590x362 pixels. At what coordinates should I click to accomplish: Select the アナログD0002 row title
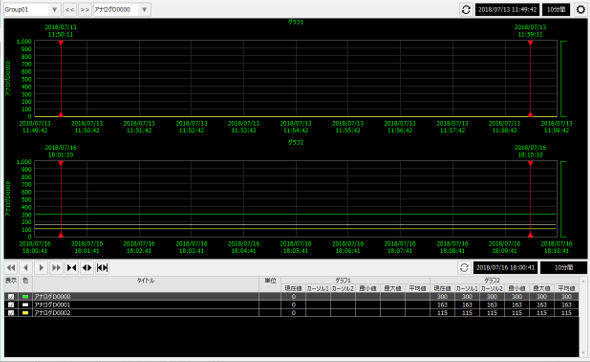(x=52, y=313)
